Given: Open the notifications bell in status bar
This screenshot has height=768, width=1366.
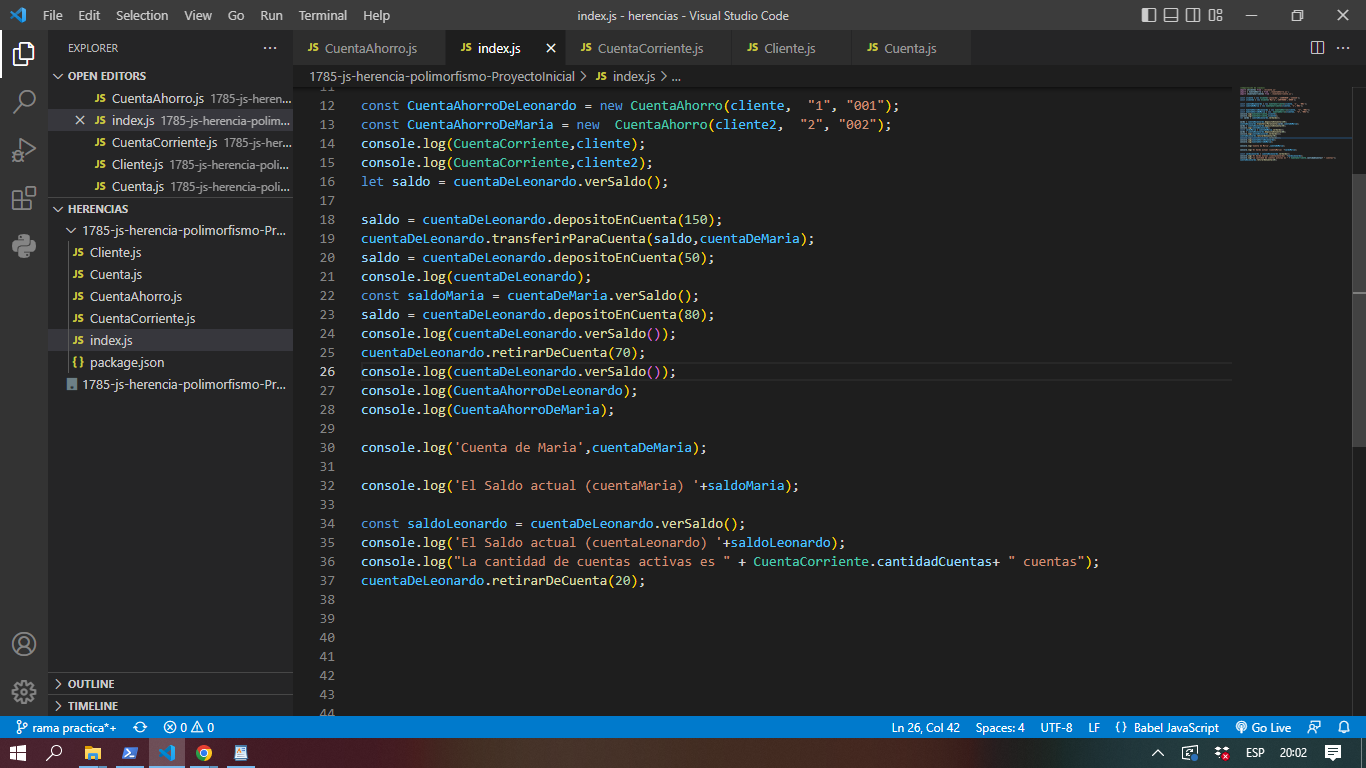Looking at the screenshot, I should pos(1345,727).
